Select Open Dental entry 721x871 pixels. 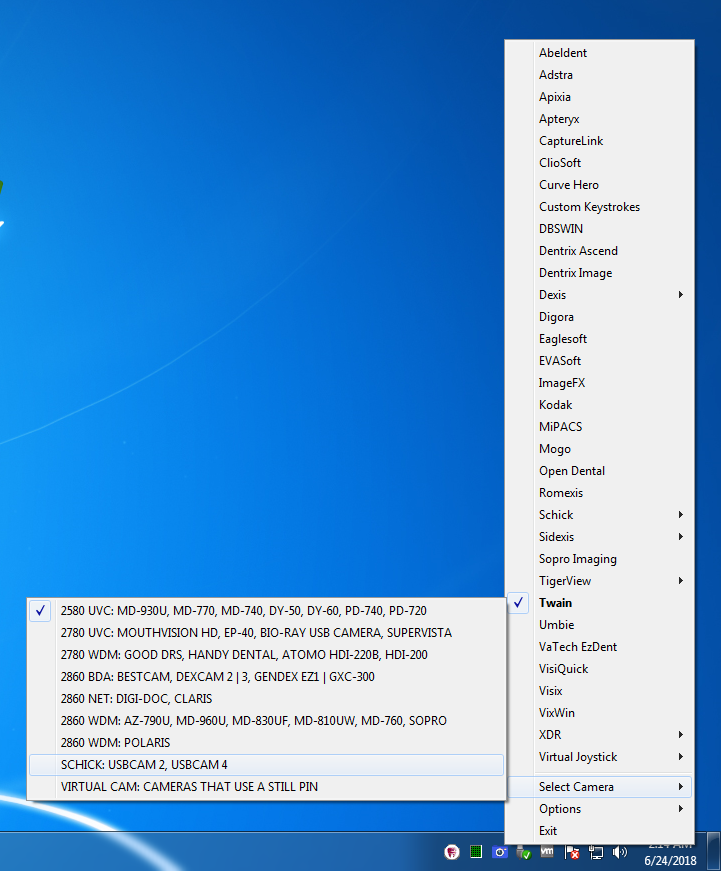pos(600,471)
